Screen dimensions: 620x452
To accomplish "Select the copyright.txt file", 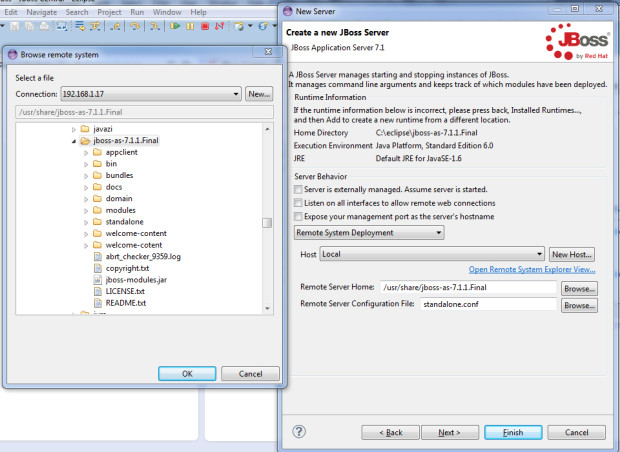I will tap(127, 268).
